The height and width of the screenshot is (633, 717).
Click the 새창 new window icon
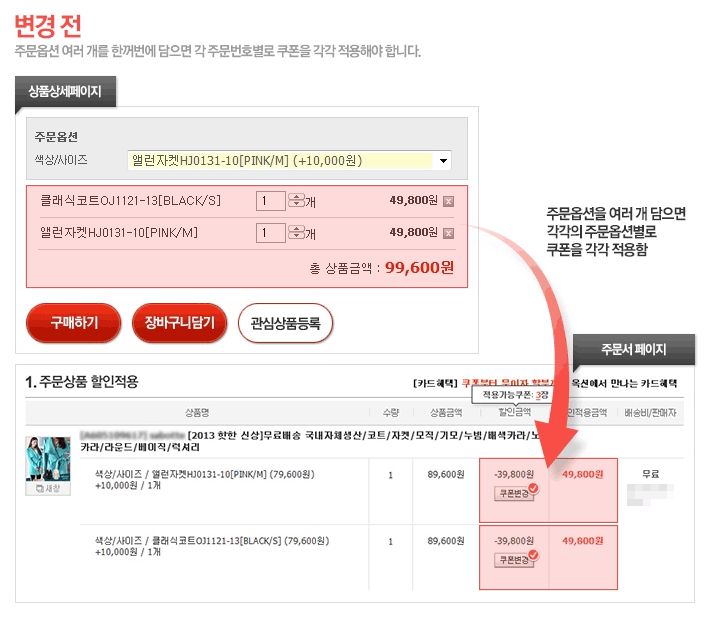tap(42, 488)
